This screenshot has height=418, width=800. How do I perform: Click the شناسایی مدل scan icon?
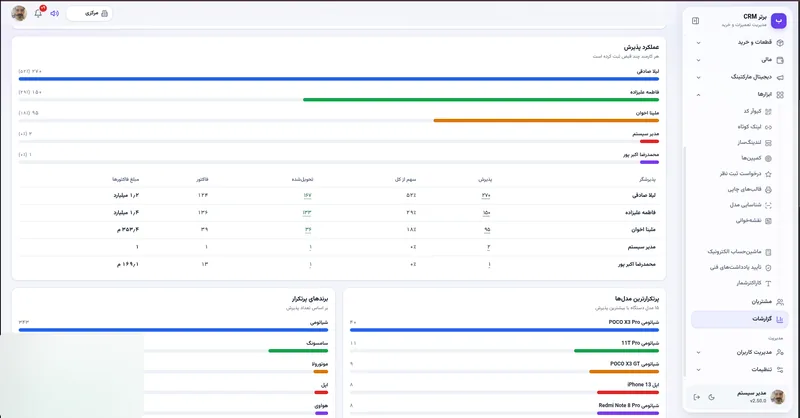click(768, 205)
